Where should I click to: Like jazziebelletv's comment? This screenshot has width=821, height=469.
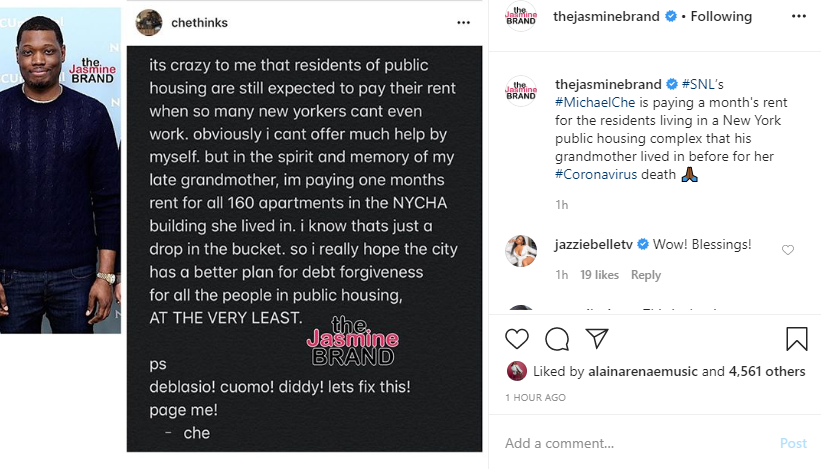788,250
